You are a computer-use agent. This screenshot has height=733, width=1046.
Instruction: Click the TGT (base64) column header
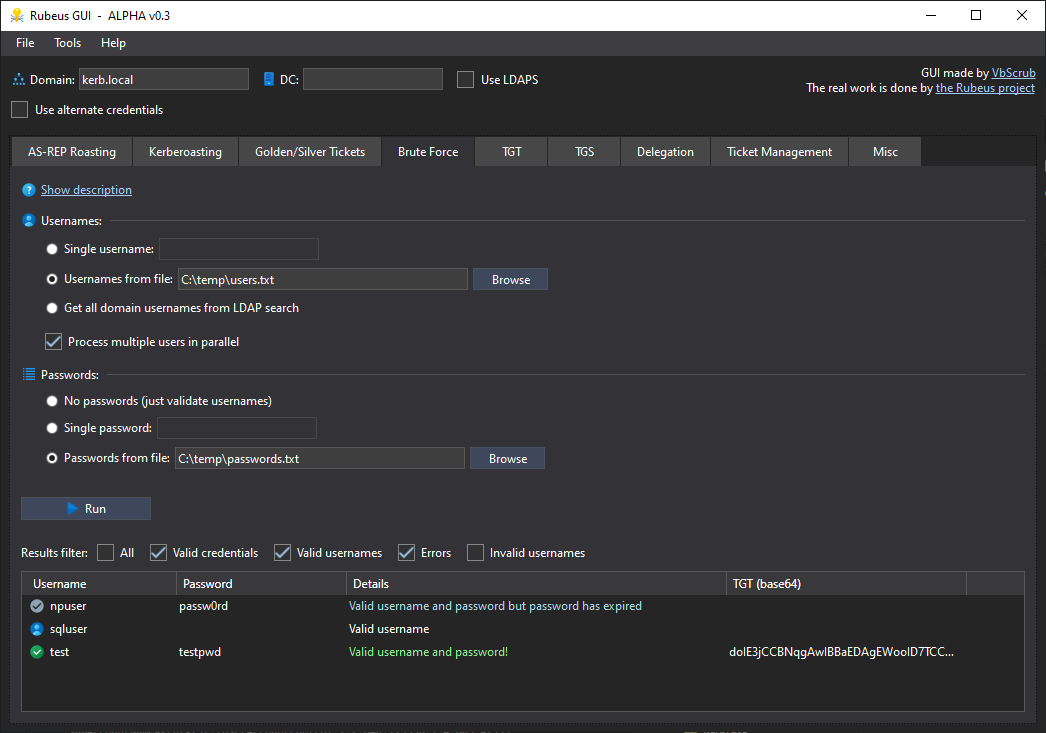[847, 584]
